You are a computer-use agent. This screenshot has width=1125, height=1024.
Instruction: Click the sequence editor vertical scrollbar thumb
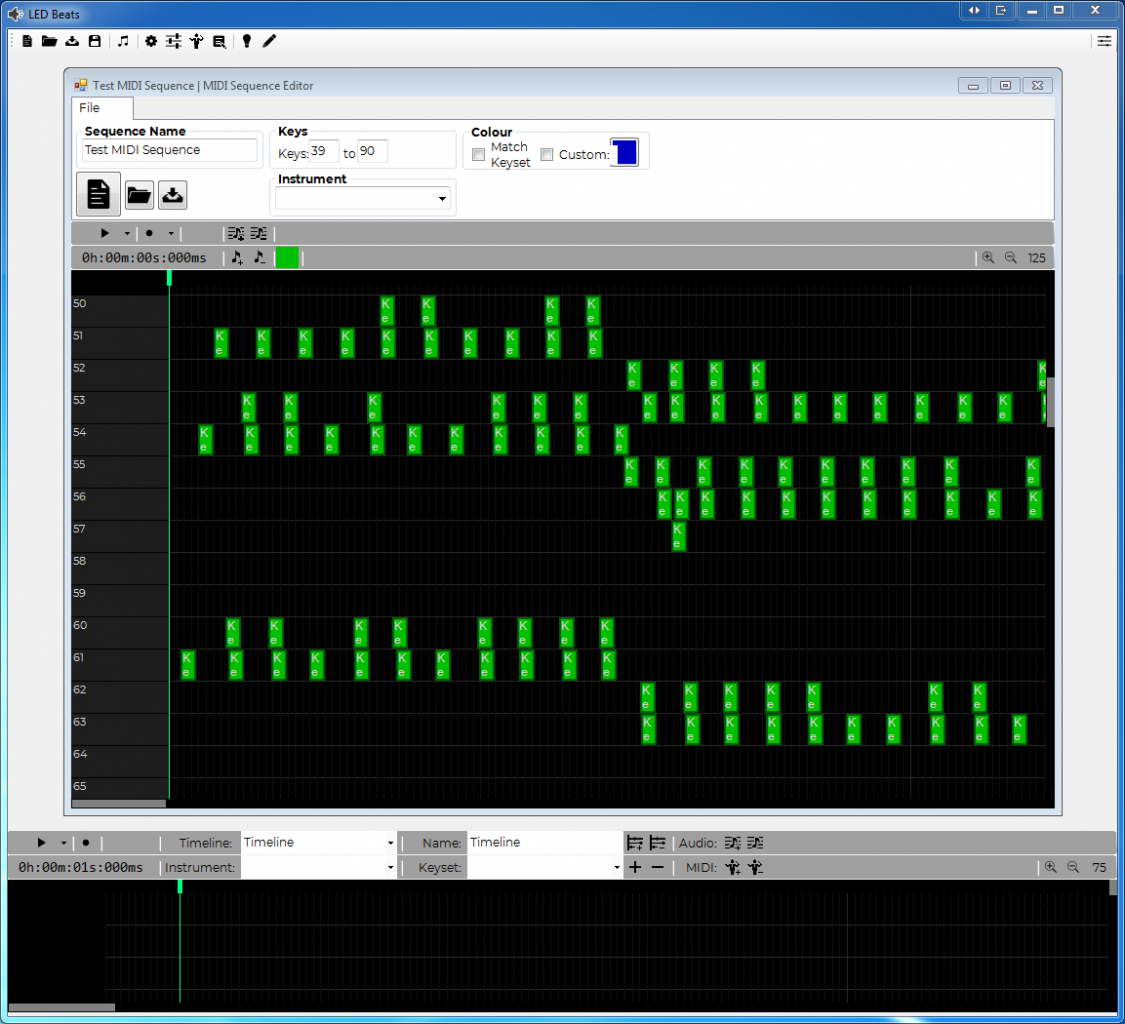[x=1051, y=402]
